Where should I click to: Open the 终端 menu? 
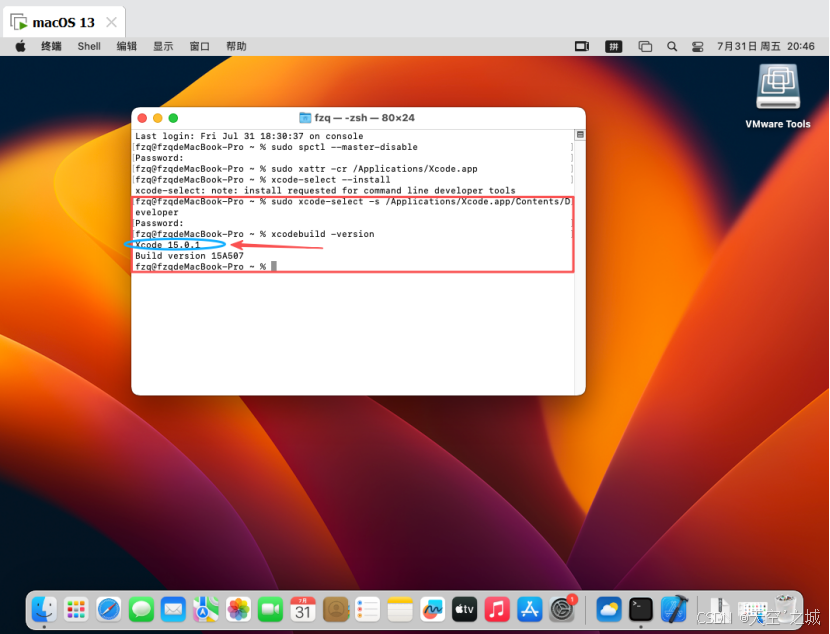(x=51, y=47)
